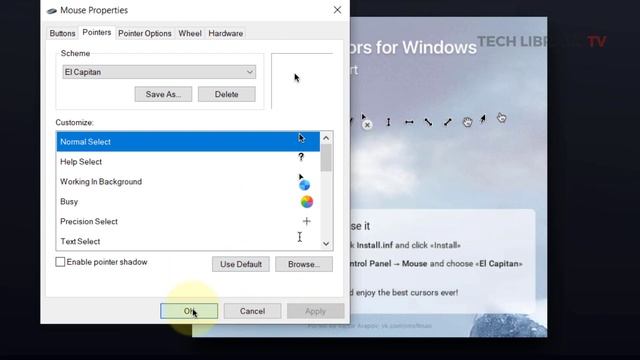Delete the current pointer scheme
The width and height of the screenshot is (640, 360).
point(227,94)
